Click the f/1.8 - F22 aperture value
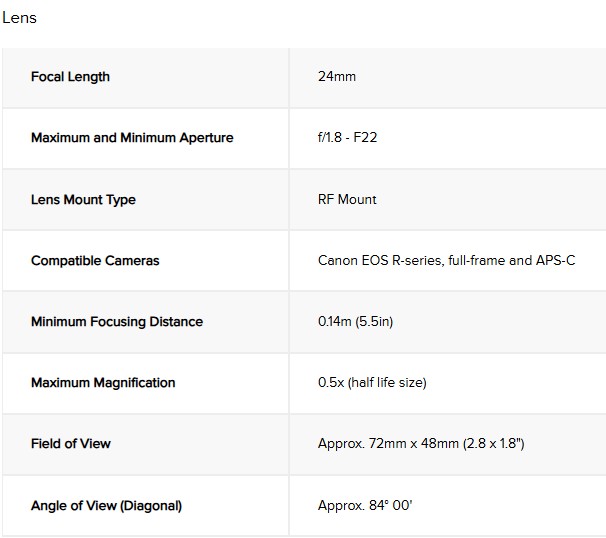The image size is (606, 538). [347, 138]
